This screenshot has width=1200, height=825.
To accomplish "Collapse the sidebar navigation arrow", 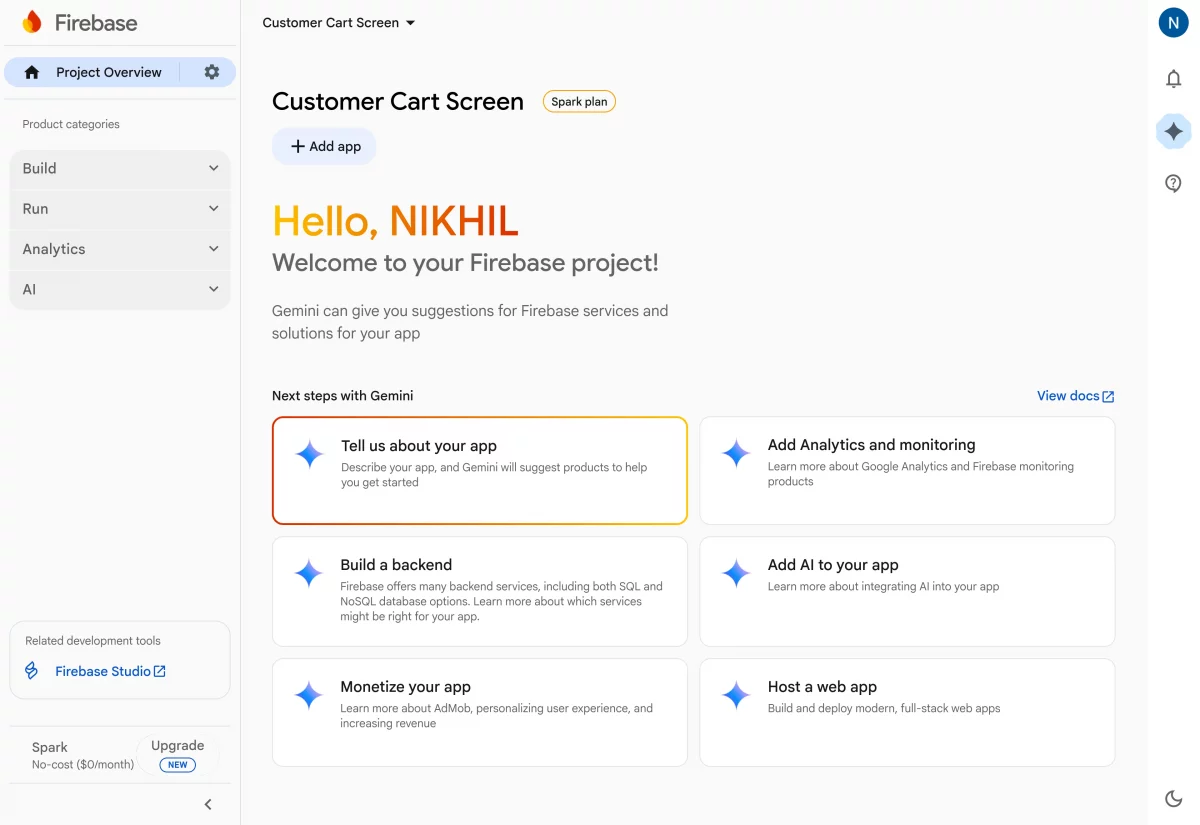I will pos(208,804).
